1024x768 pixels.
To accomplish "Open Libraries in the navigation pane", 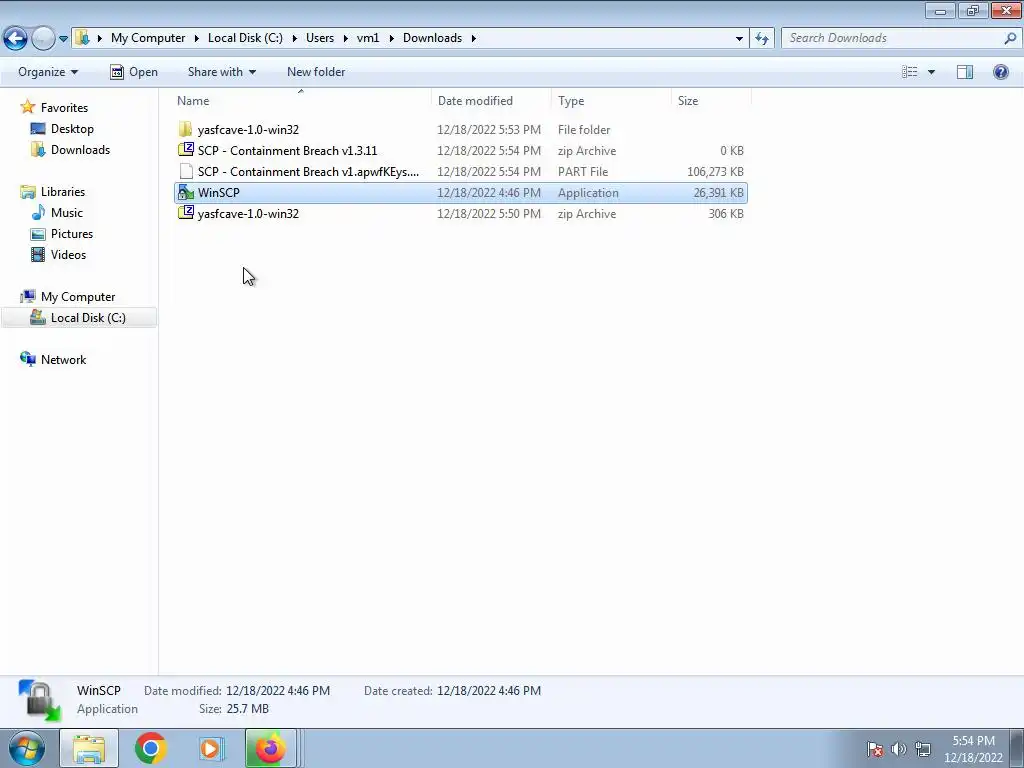I will [x=63, y=191].
